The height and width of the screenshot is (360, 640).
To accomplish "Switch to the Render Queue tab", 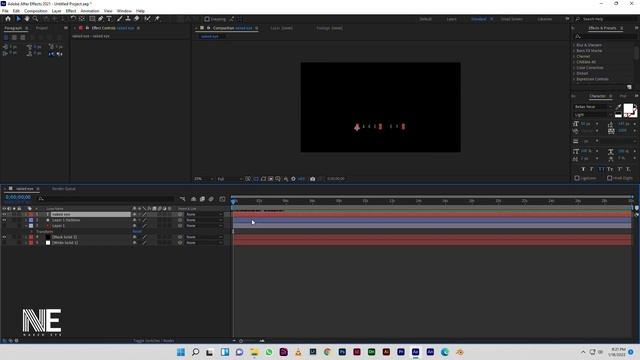I will (x=64, y=189).
